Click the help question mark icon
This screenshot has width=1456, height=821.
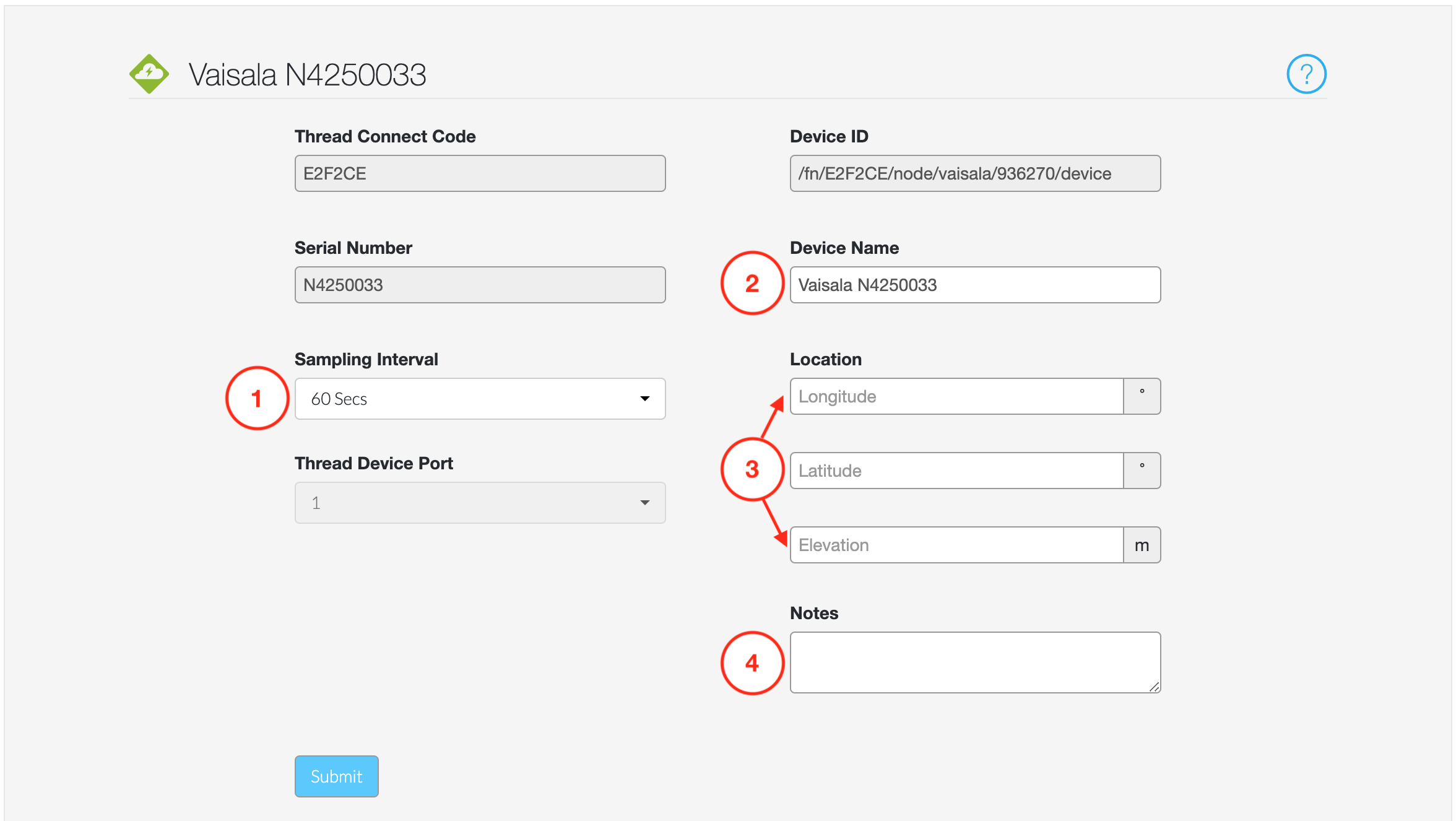(1306, 74)
